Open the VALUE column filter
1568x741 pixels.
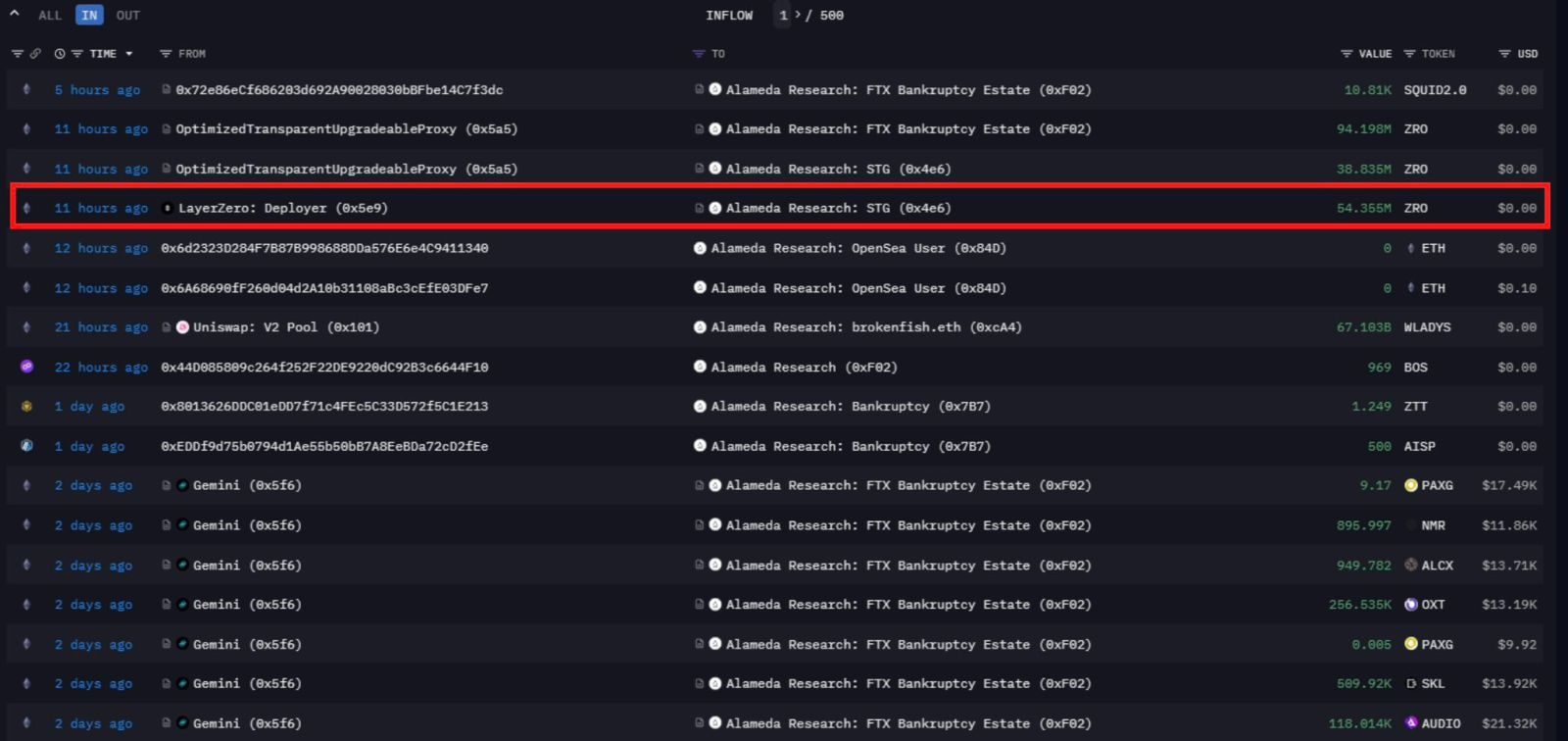[1347, 54]
